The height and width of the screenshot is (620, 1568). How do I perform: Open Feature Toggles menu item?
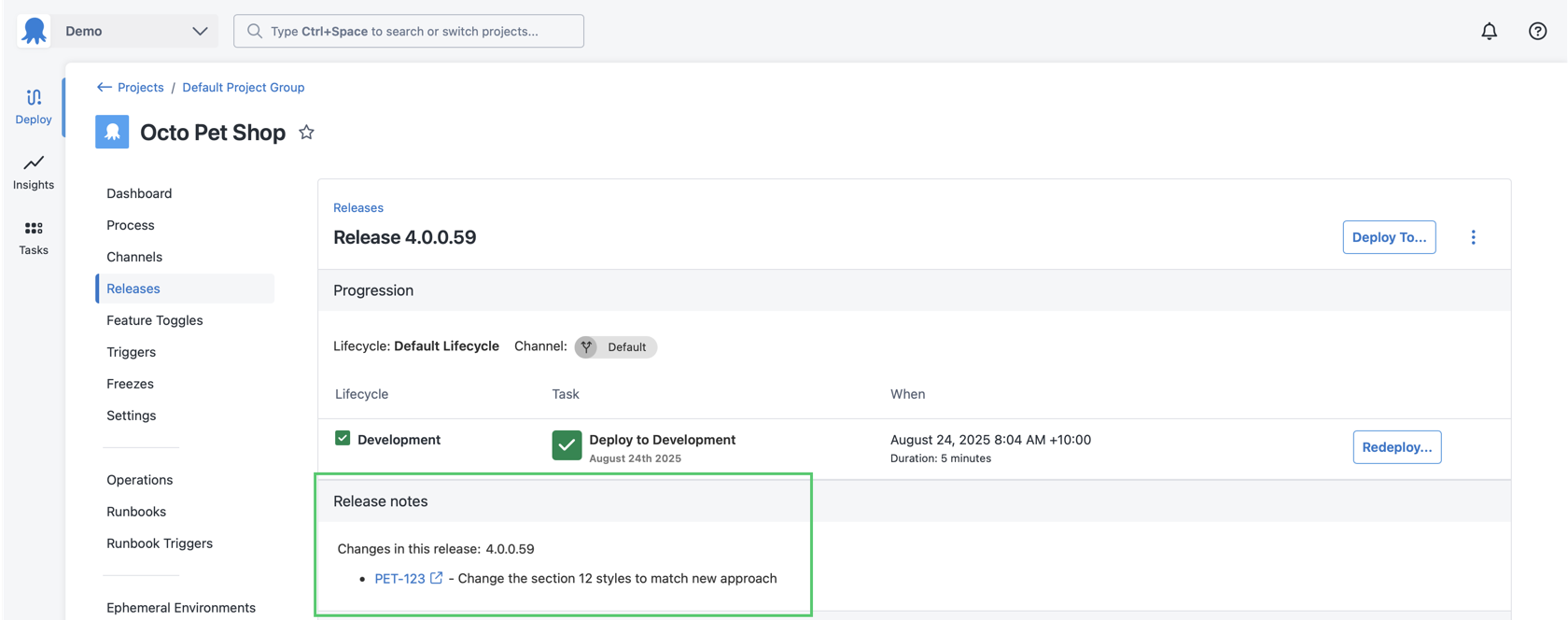click(x=155, y=320)
